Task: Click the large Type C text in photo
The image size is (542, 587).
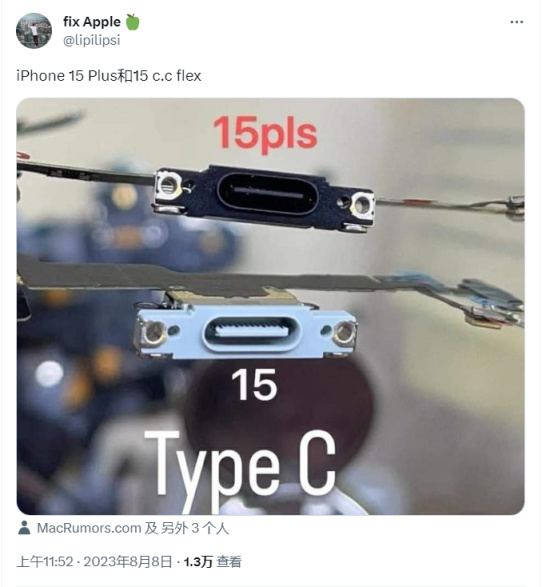Action: [240, 466]
